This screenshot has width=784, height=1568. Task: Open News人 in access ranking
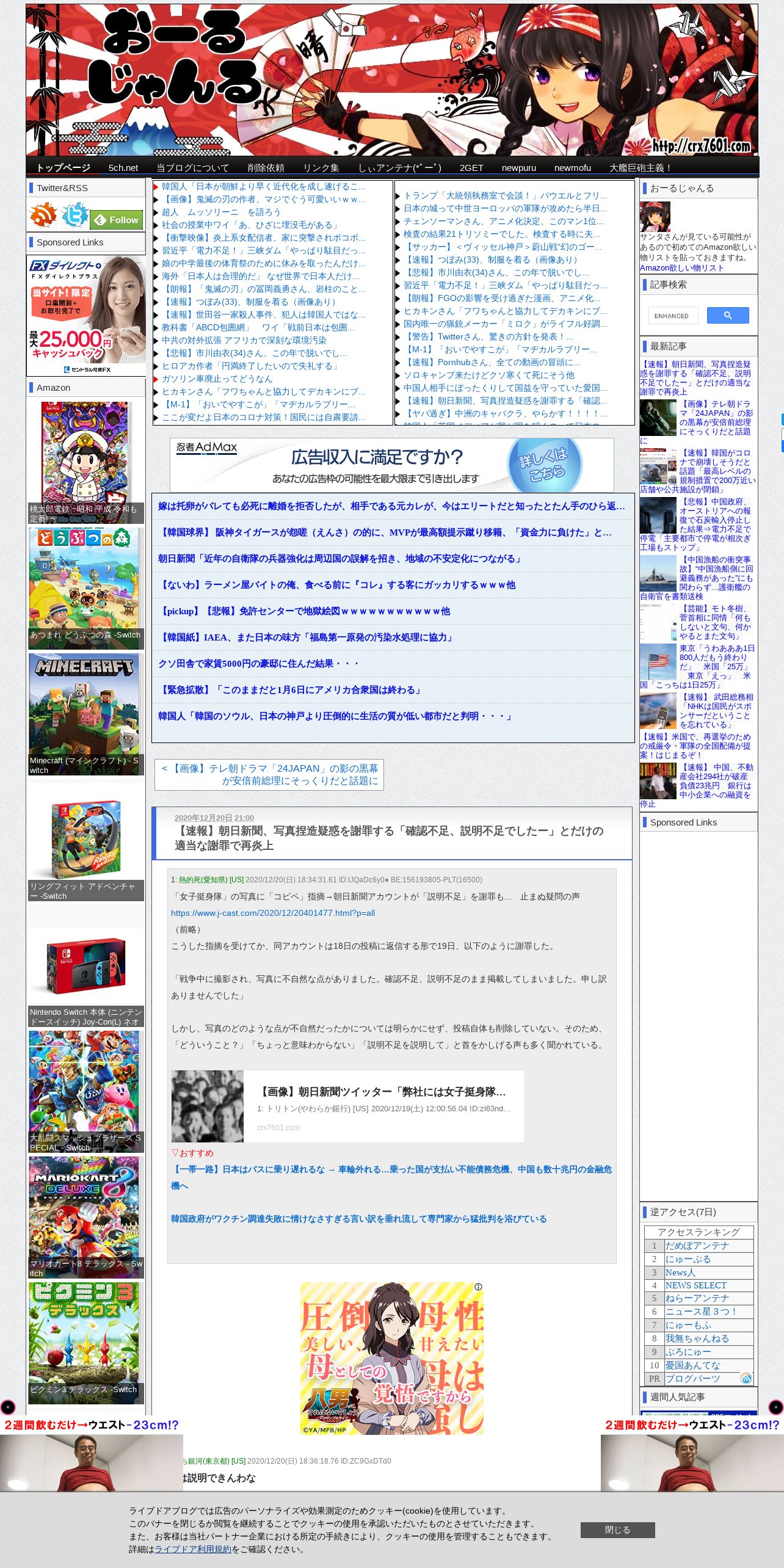pos(680,1272)
